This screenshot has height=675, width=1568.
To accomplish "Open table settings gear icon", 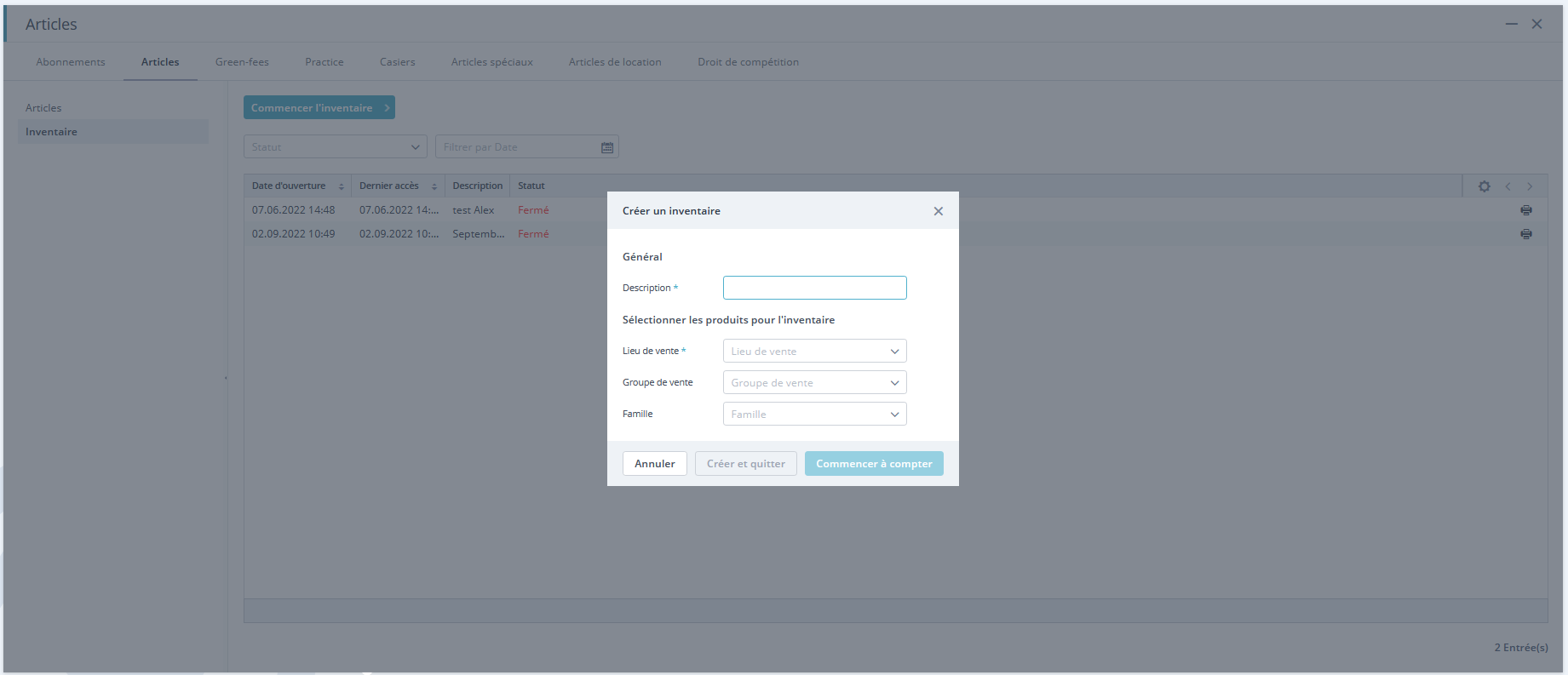I will [x=1485, y=186].
